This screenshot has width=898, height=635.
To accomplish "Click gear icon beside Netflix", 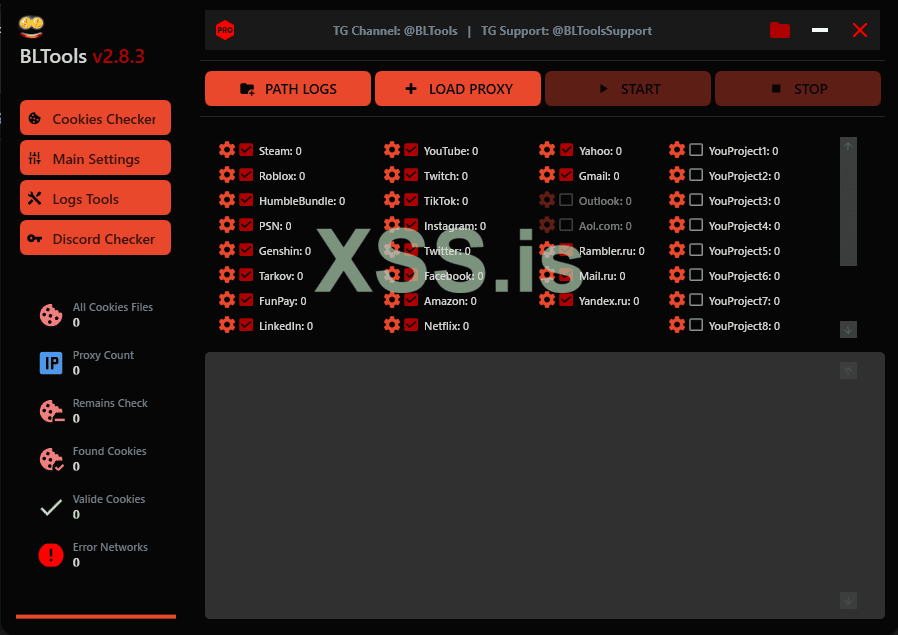I will tap(392, 325).
